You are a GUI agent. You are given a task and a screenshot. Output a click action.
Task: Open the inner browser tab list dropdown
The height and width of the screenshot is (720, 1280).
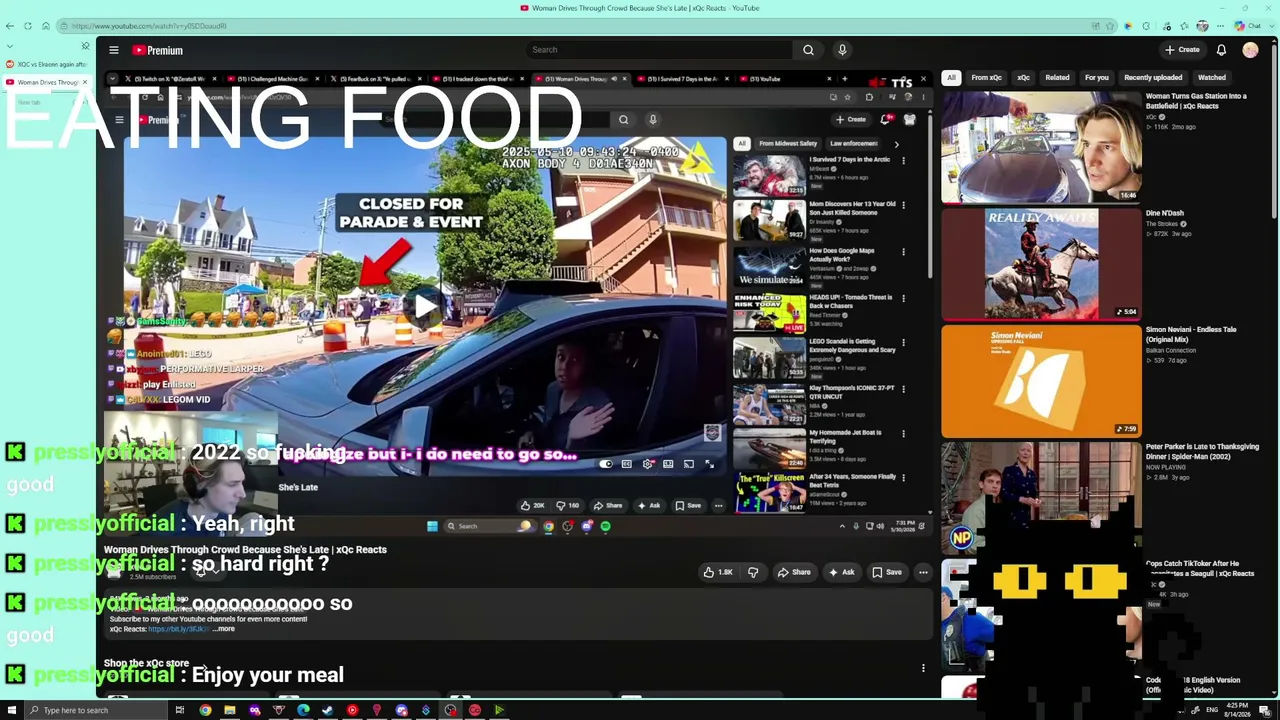112,79
